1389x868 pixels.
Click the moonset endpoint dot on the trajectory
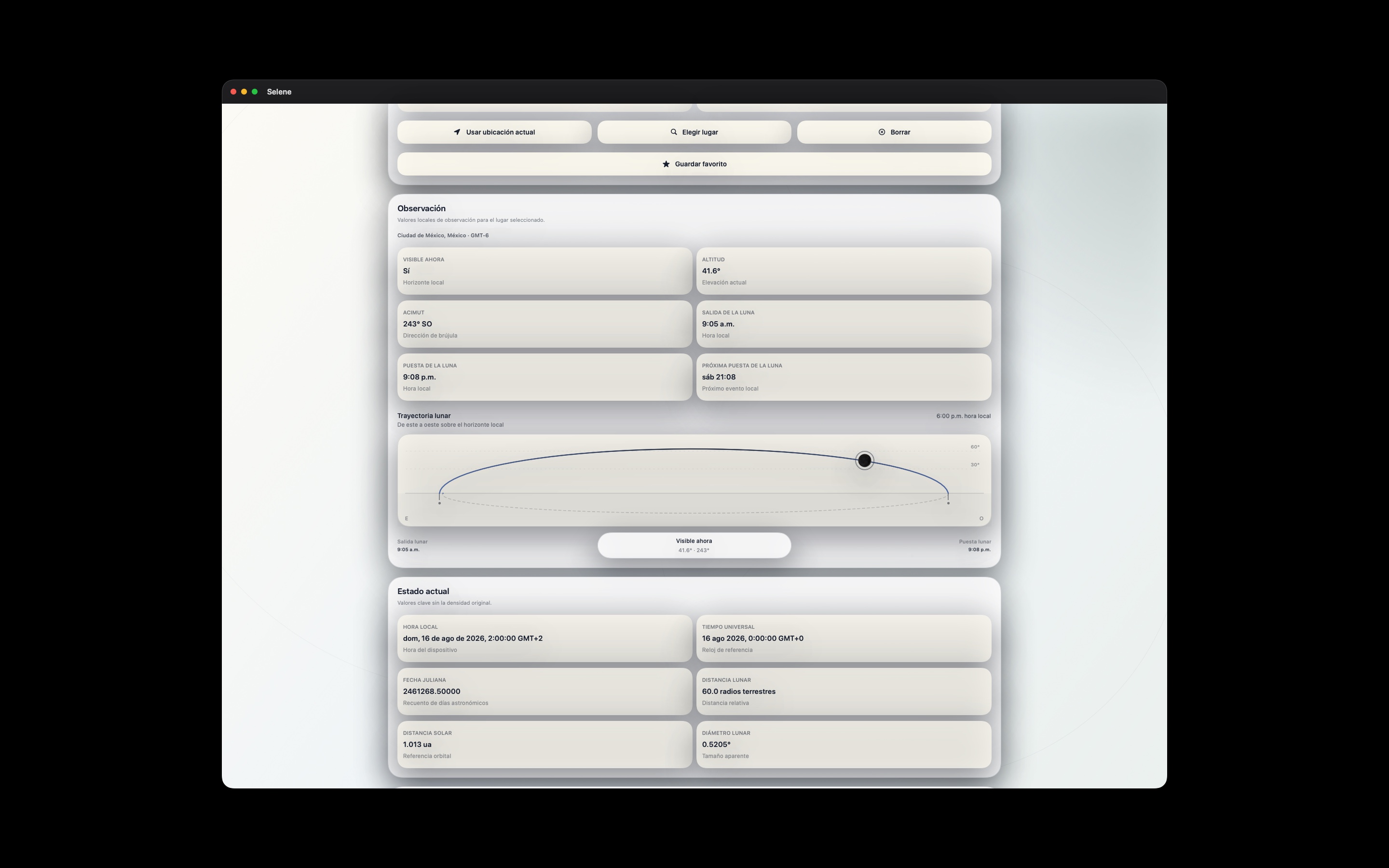948,503
